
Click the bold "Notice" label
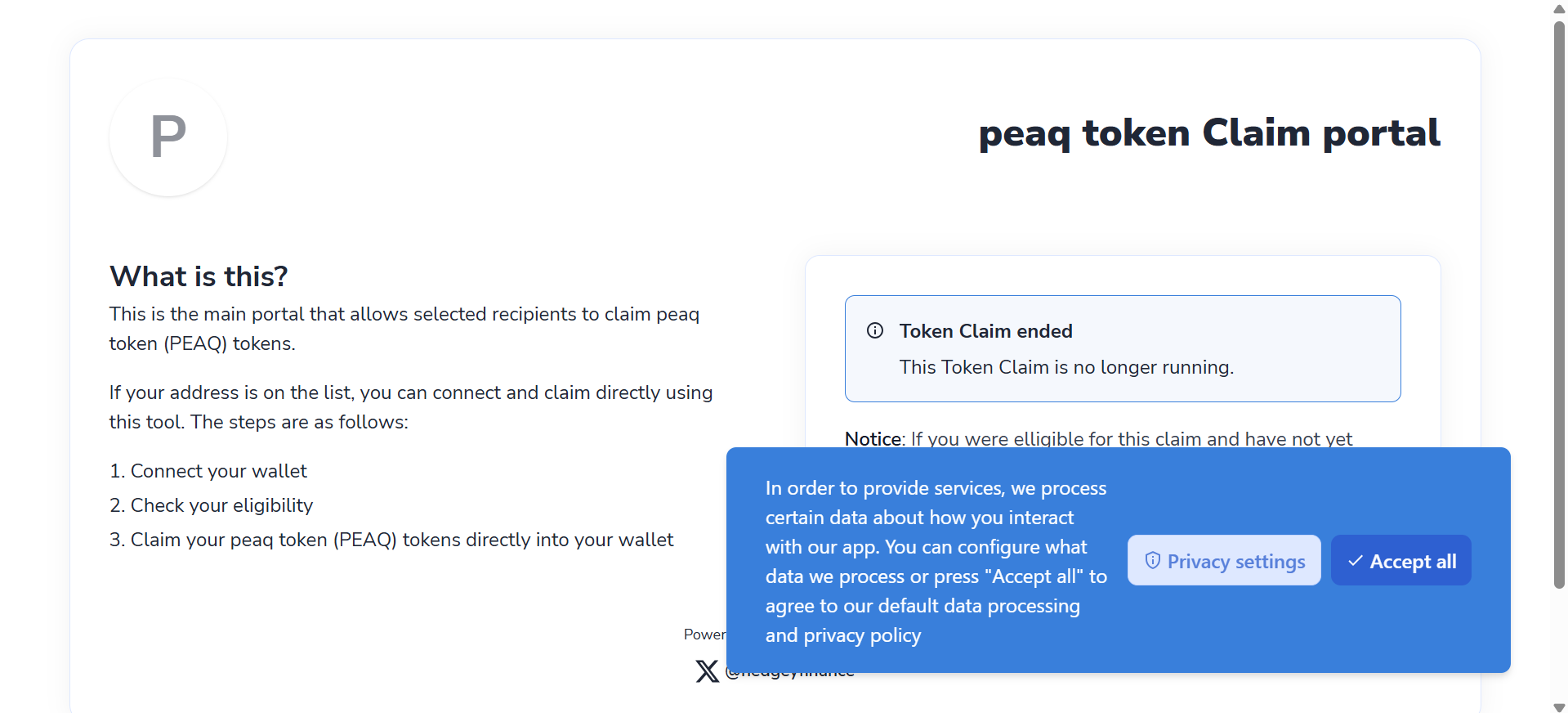[873, 439]
